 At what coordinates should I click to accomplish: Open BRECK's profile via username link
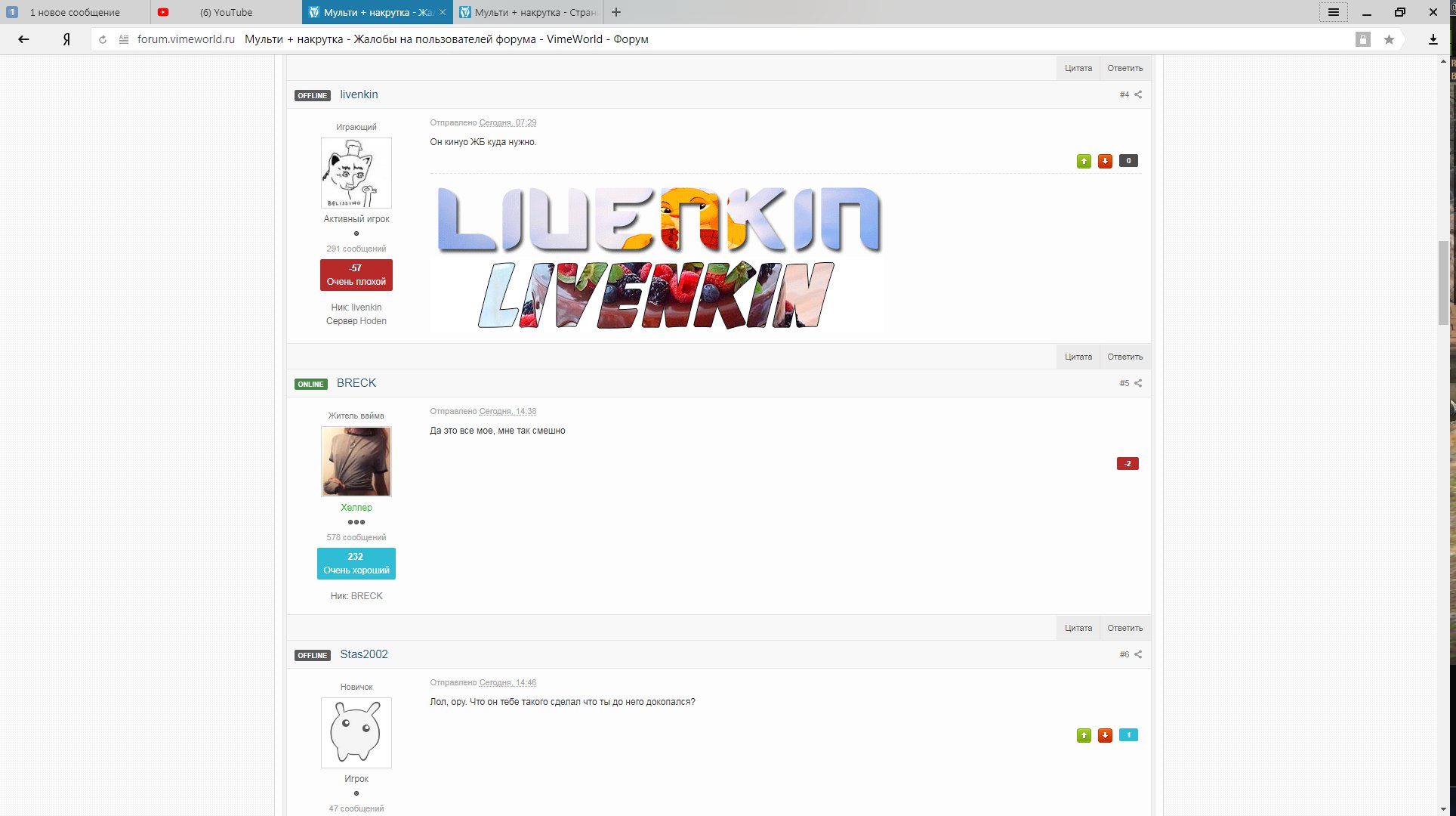click(x=356, y=383)
